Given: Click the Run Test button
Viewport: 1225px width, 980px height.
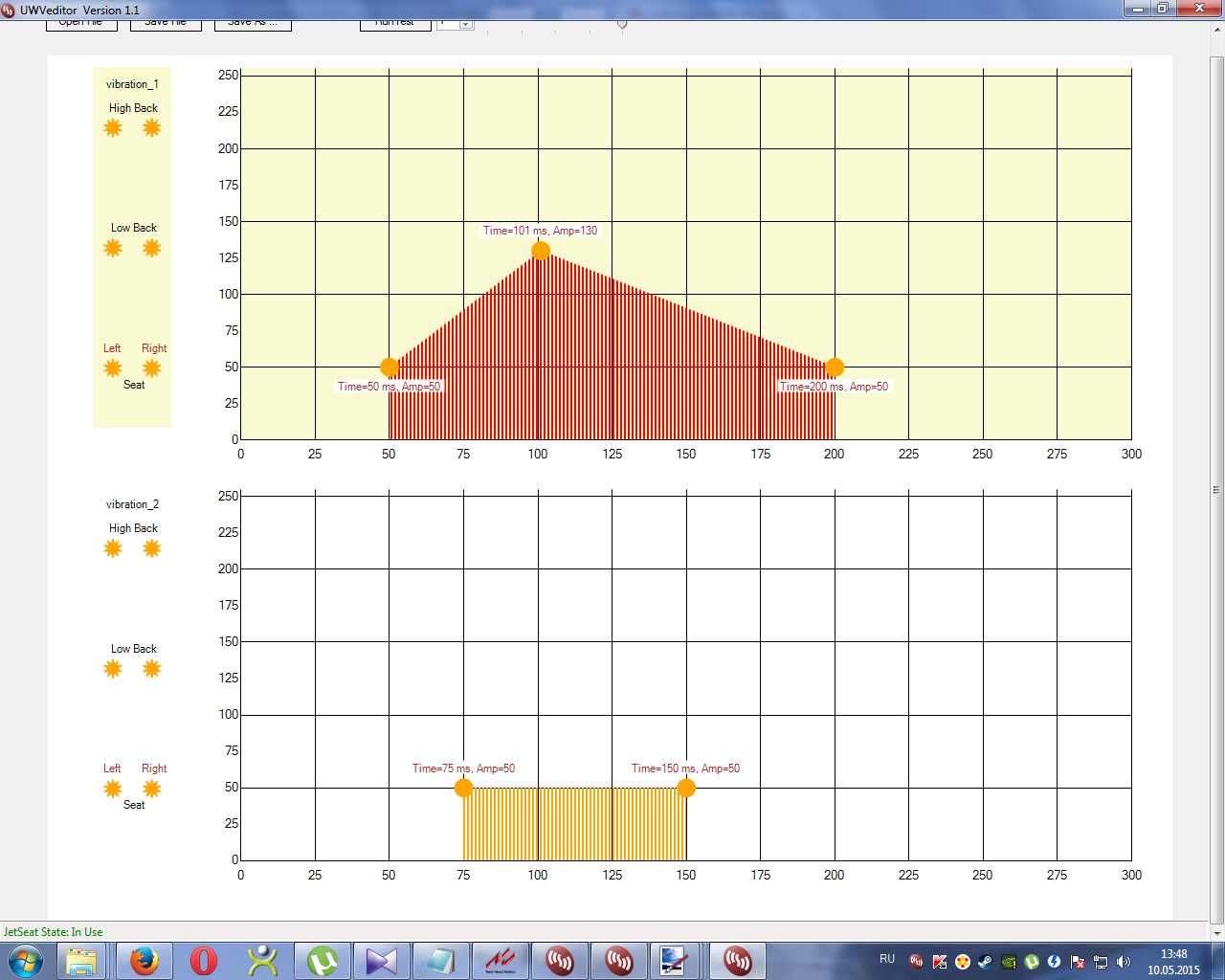Looking at the screenshot, I should click(x=394, y=24).
